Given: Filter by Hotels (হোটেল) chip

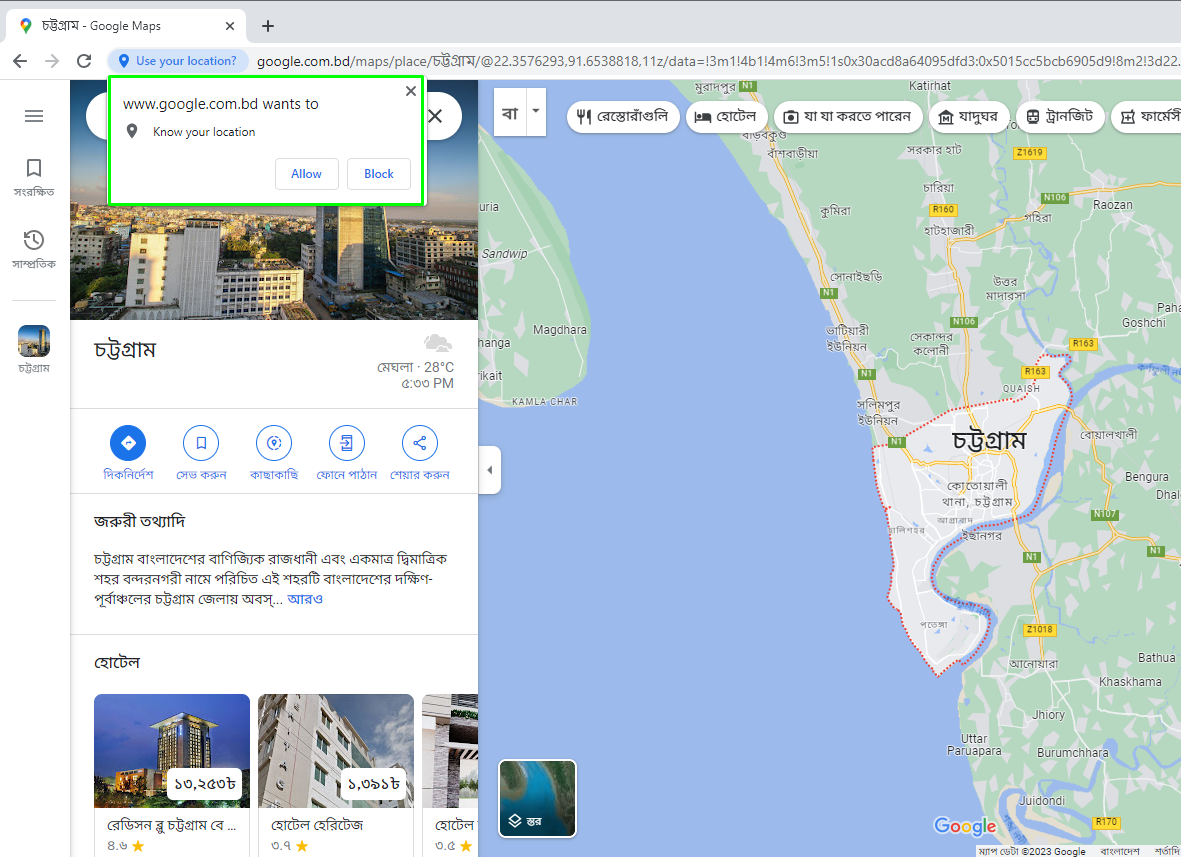Looking at the screenshot, I should pyautogui.click(x=726, y=117).
